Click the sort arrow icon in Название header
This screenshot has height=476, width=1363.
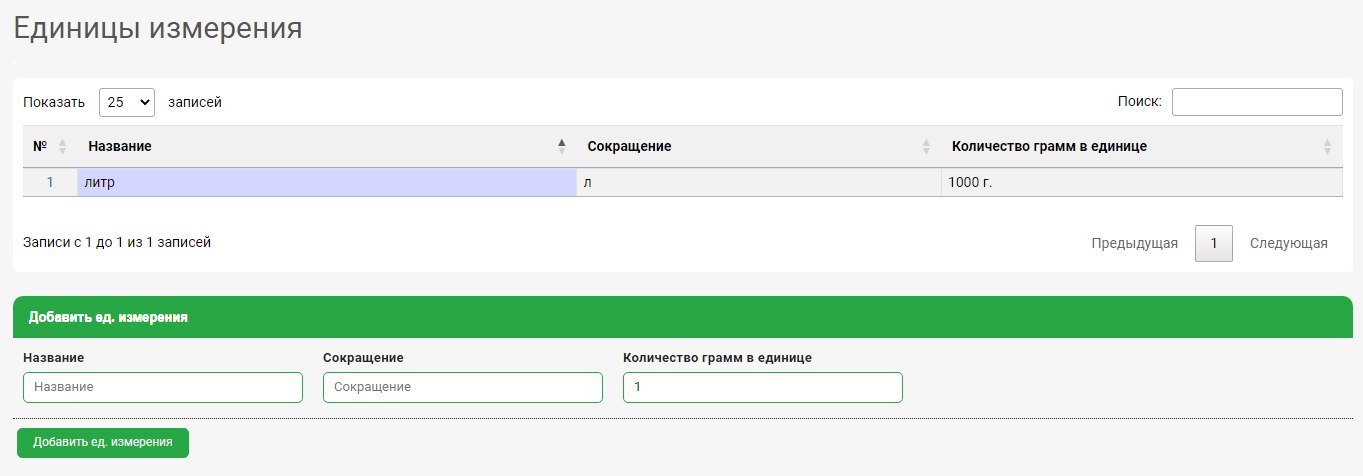[561, 147]
